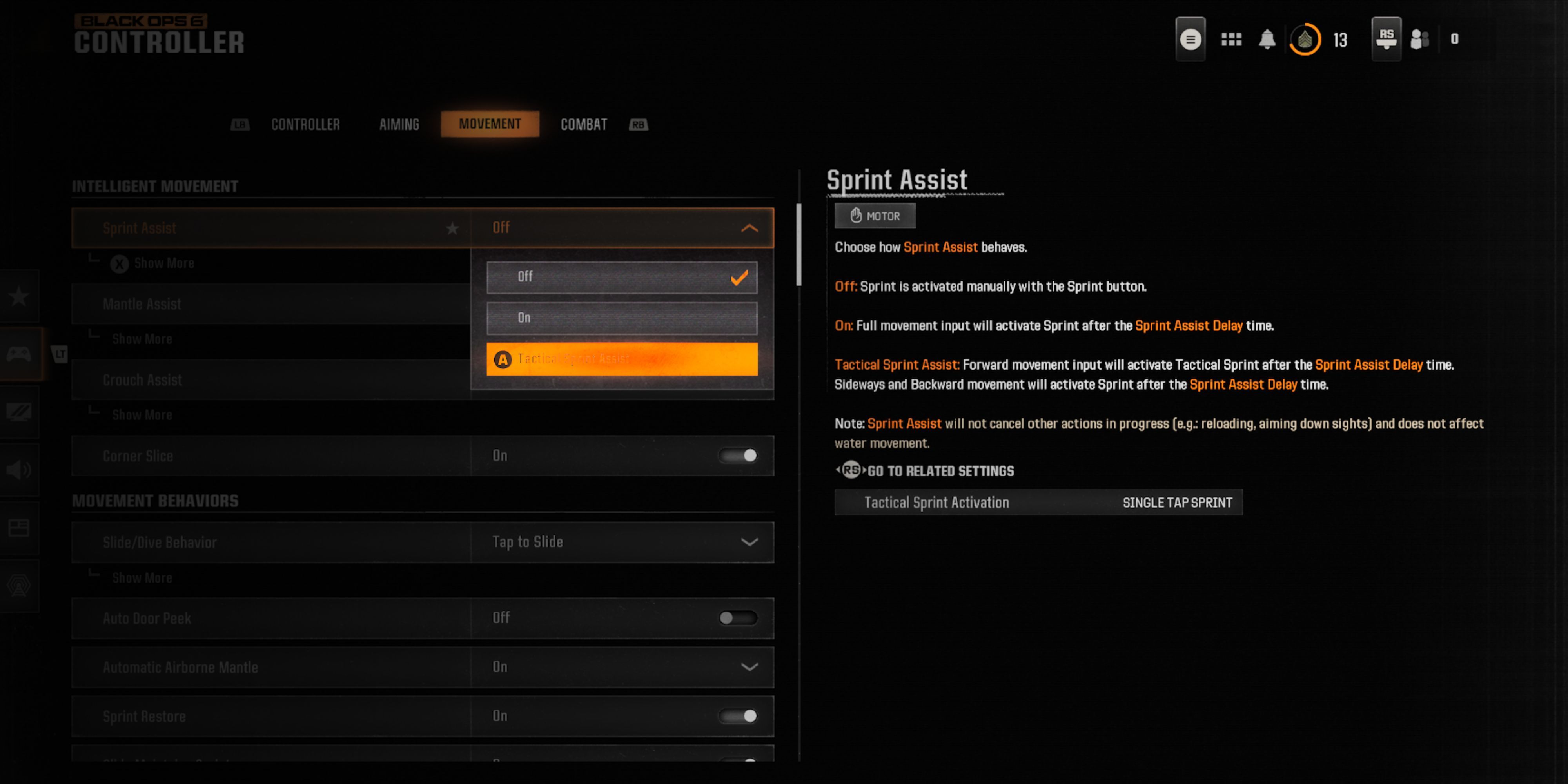
Task: Click the LB bumper icon
Action: 240,125
